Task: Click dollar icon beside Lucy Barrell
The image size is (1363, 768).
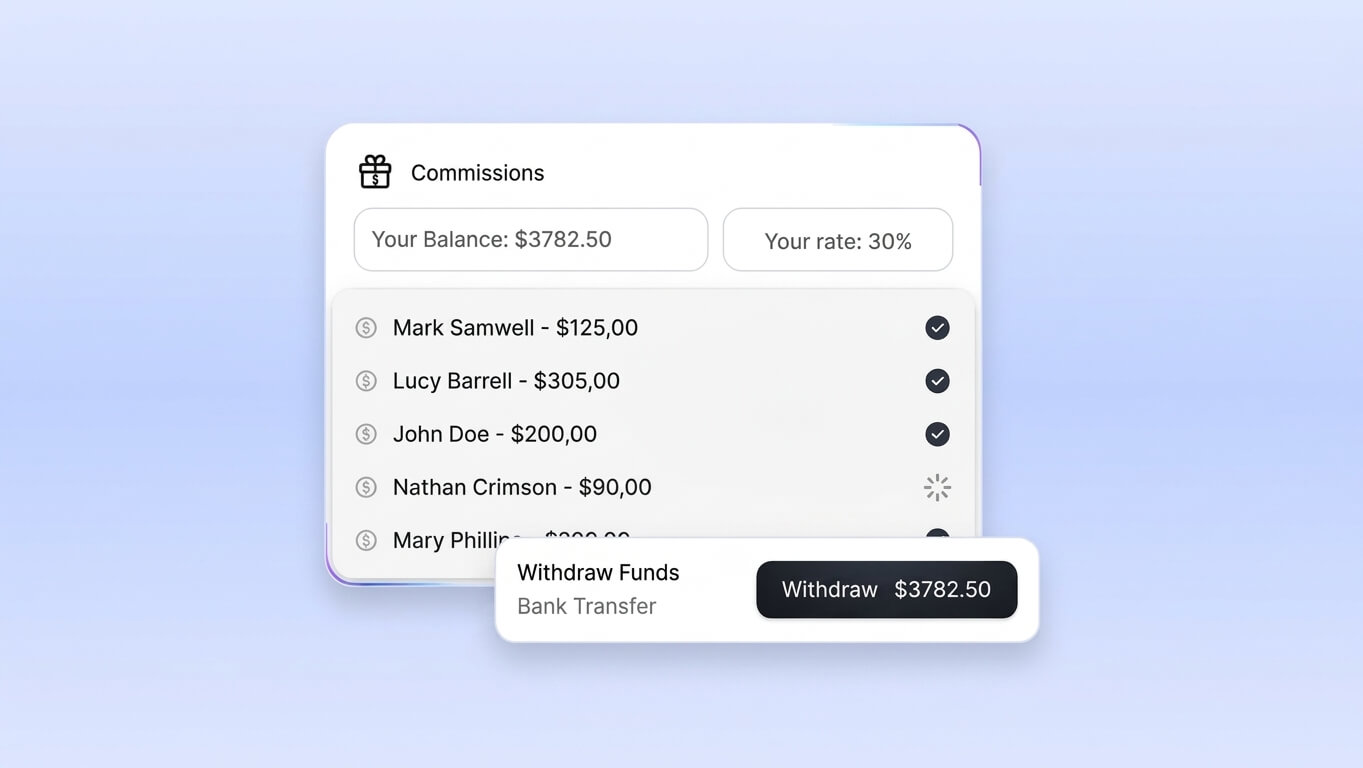Action: (366, 381)
